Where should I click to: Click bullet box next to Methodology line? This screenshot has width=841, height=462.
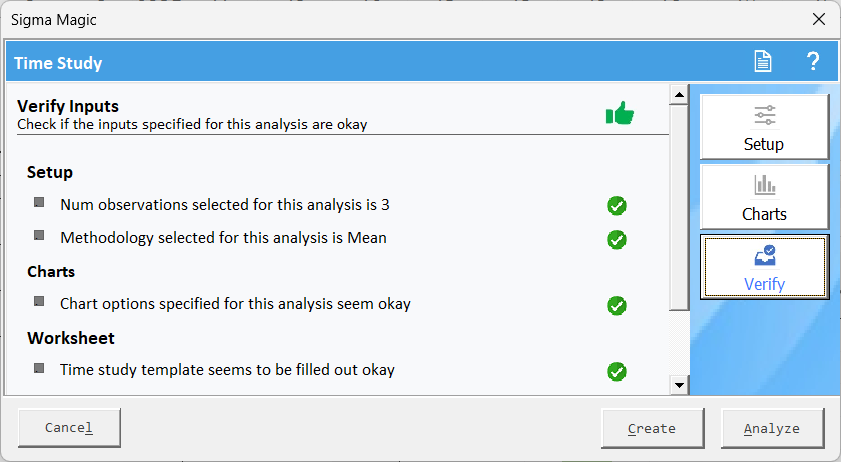39,235
